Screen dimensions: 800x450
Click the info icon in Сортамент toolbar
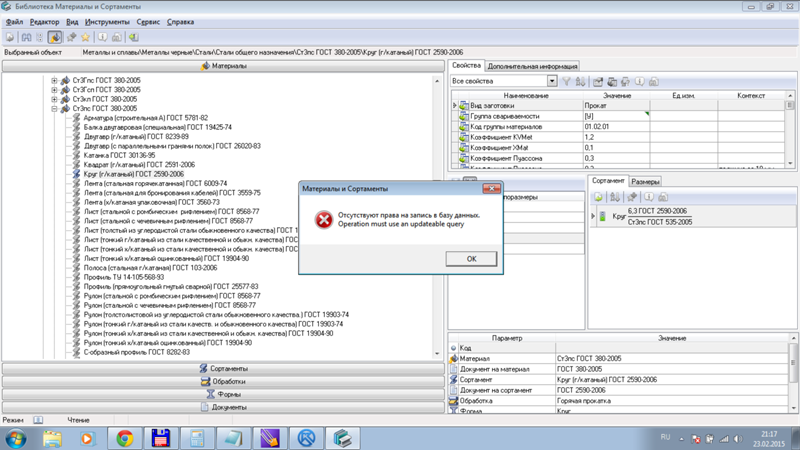point(648,197)
